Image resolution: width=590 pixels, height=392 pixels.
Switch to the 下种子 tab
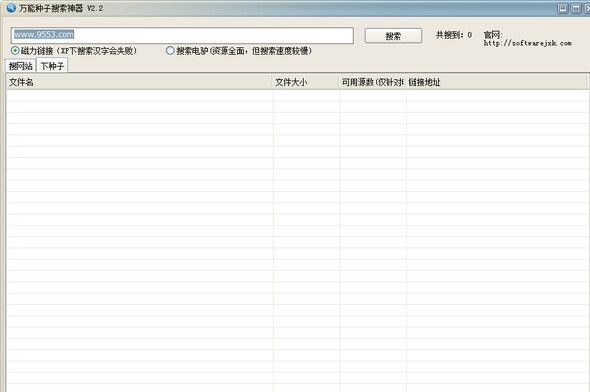click(52, 66)
